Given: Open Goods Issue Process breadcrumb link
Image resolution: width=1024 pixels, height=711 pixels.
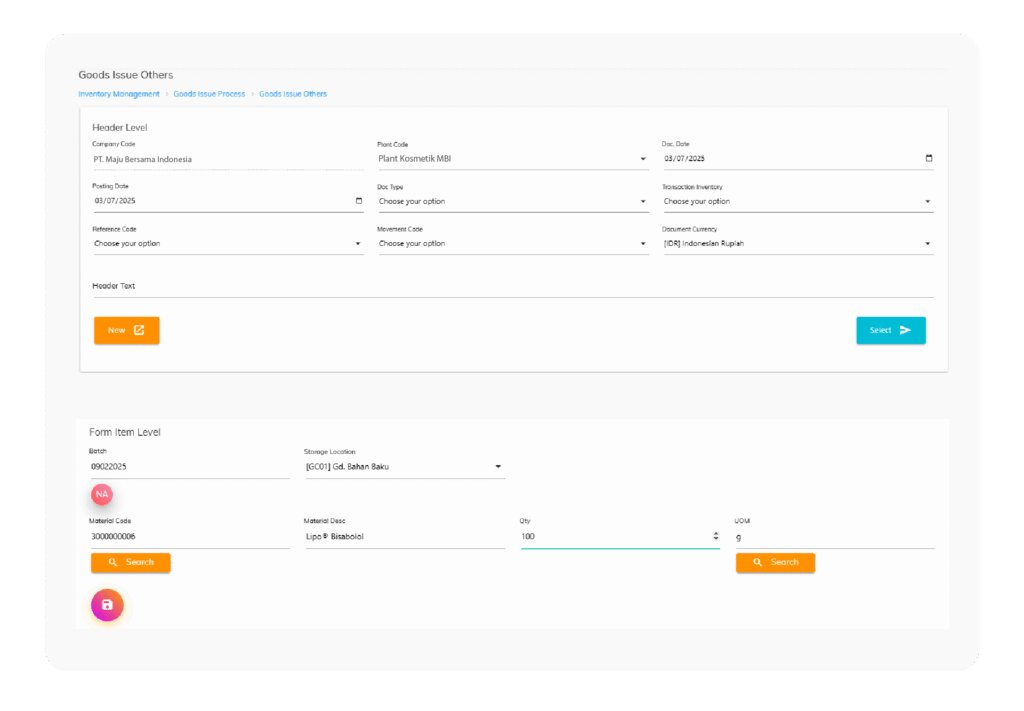Looking at the screenshot, I should pos(209,94).
